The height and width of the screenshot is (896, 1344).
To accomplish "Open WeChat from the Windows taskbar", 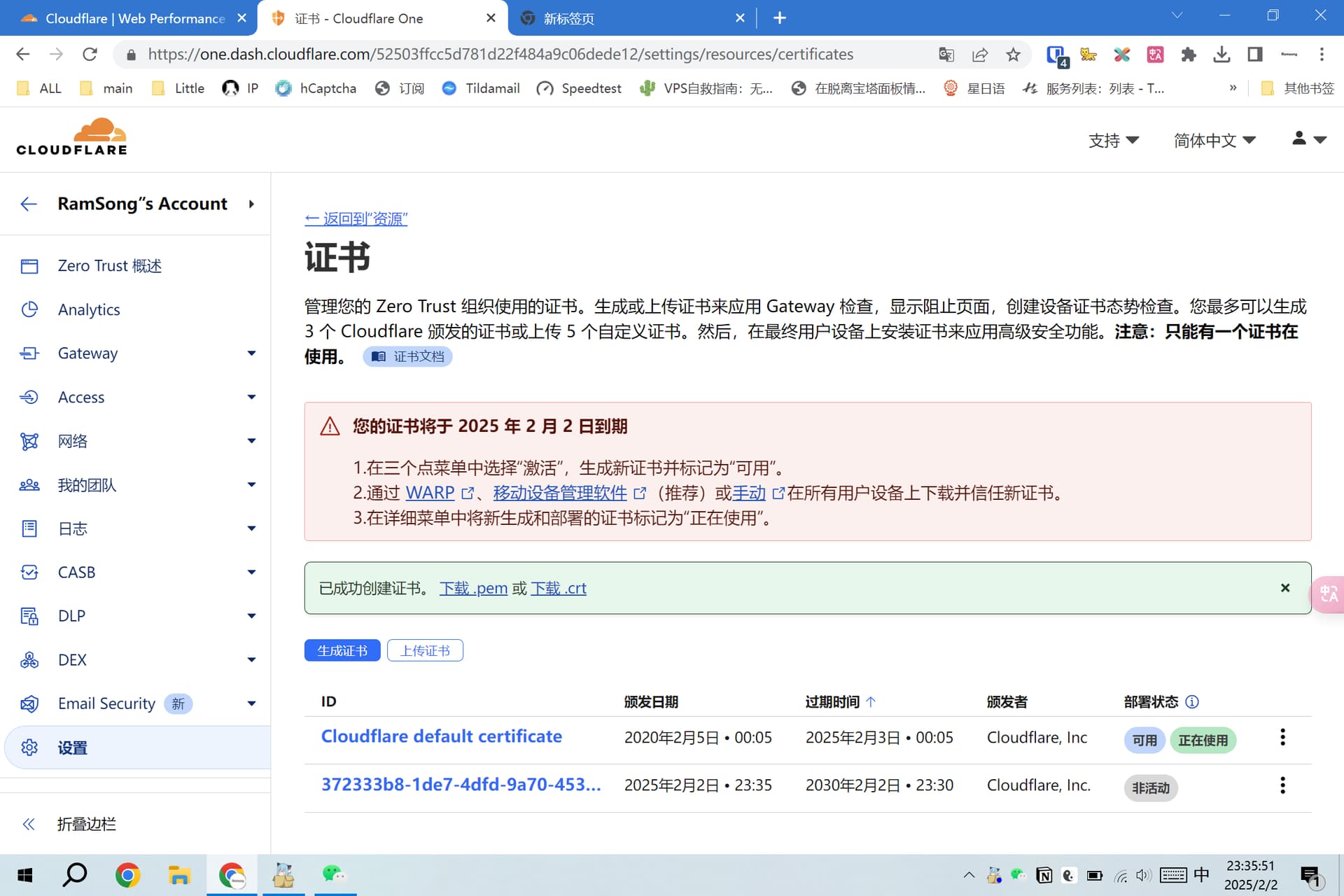I will [333, 875].
